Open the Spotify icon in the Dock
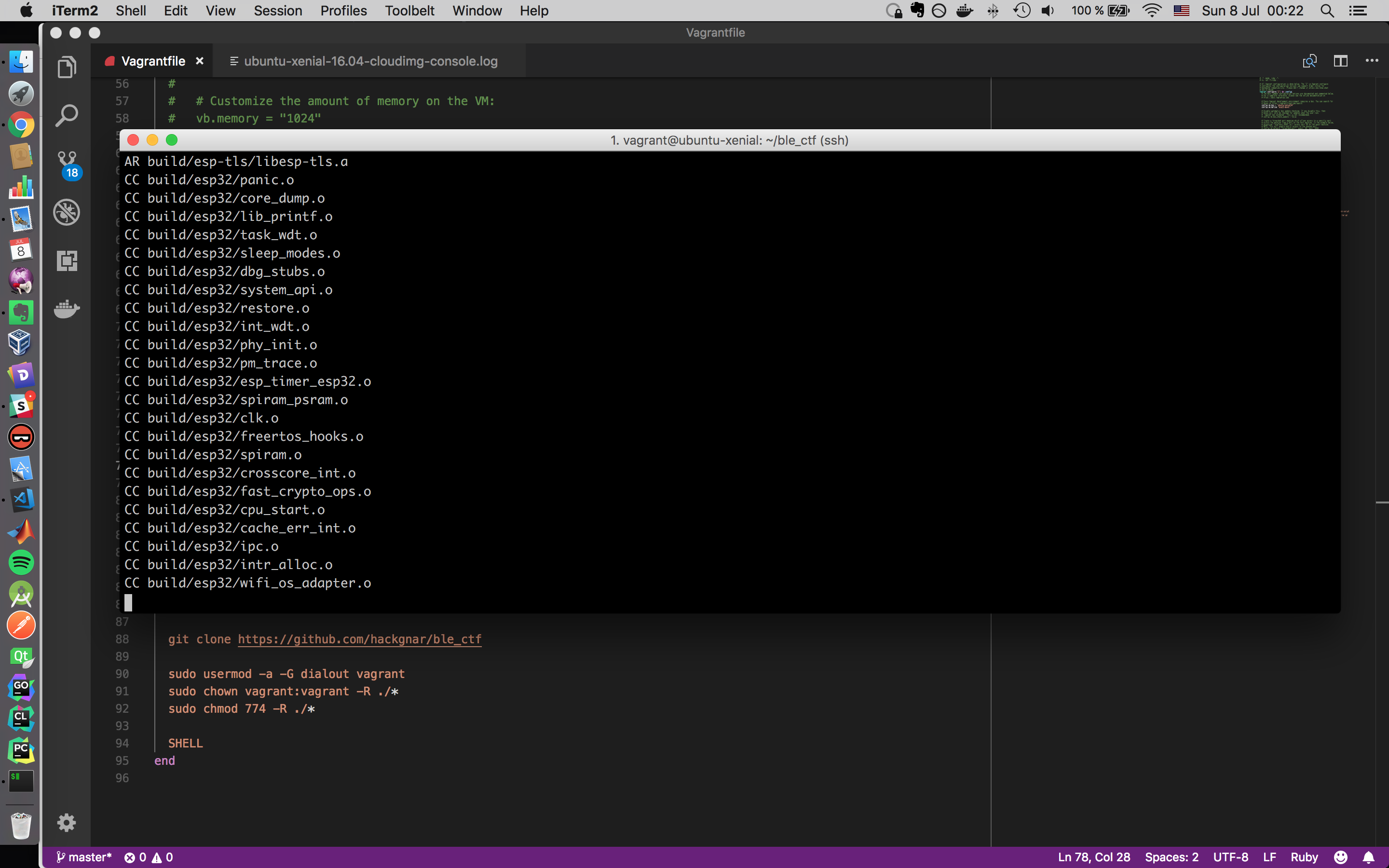Image resolution: width=1389 pixels, height=868 pixels. click(x=21, y=562)
